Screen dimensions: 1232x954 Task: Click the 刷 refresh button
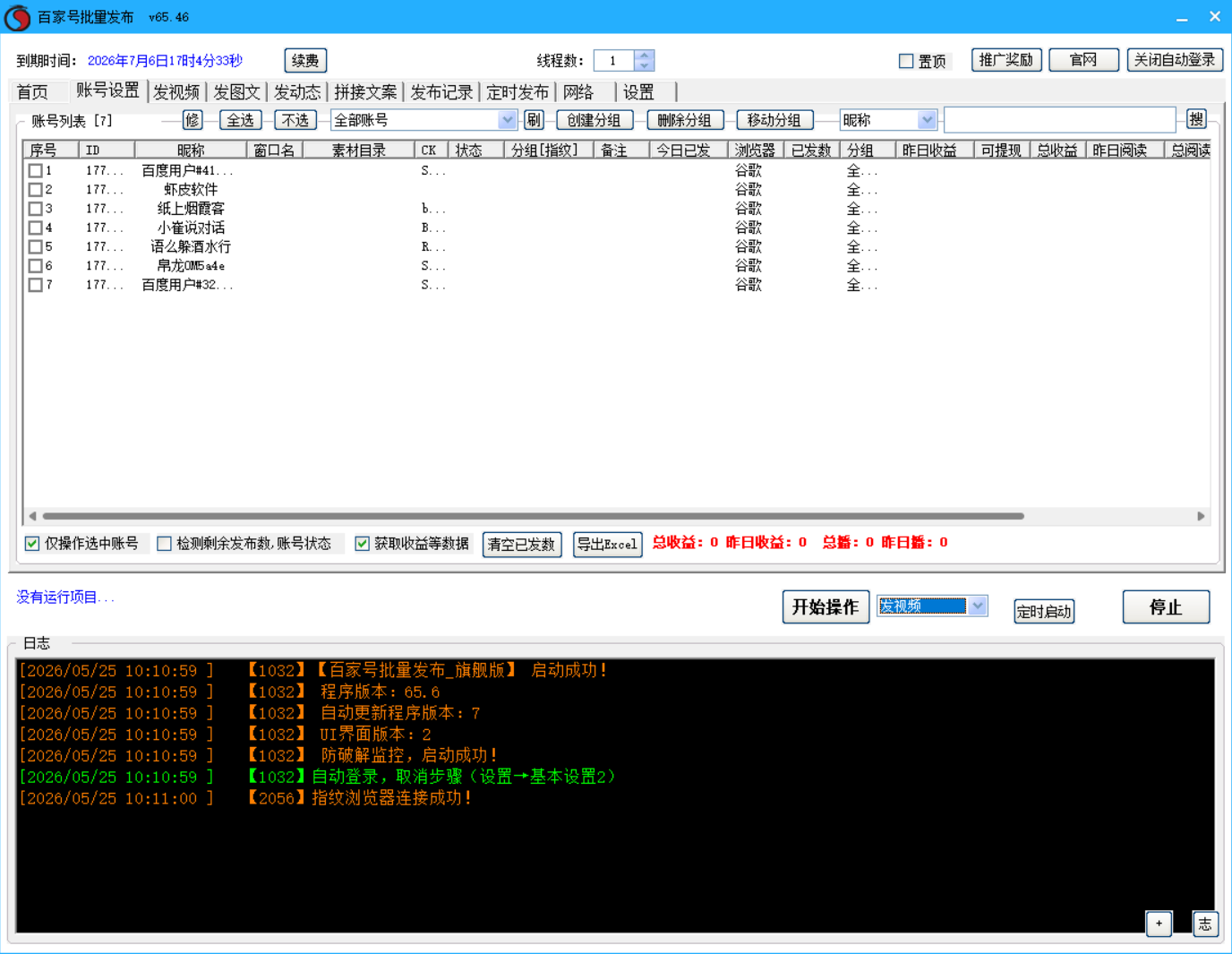tap(534, 120)
